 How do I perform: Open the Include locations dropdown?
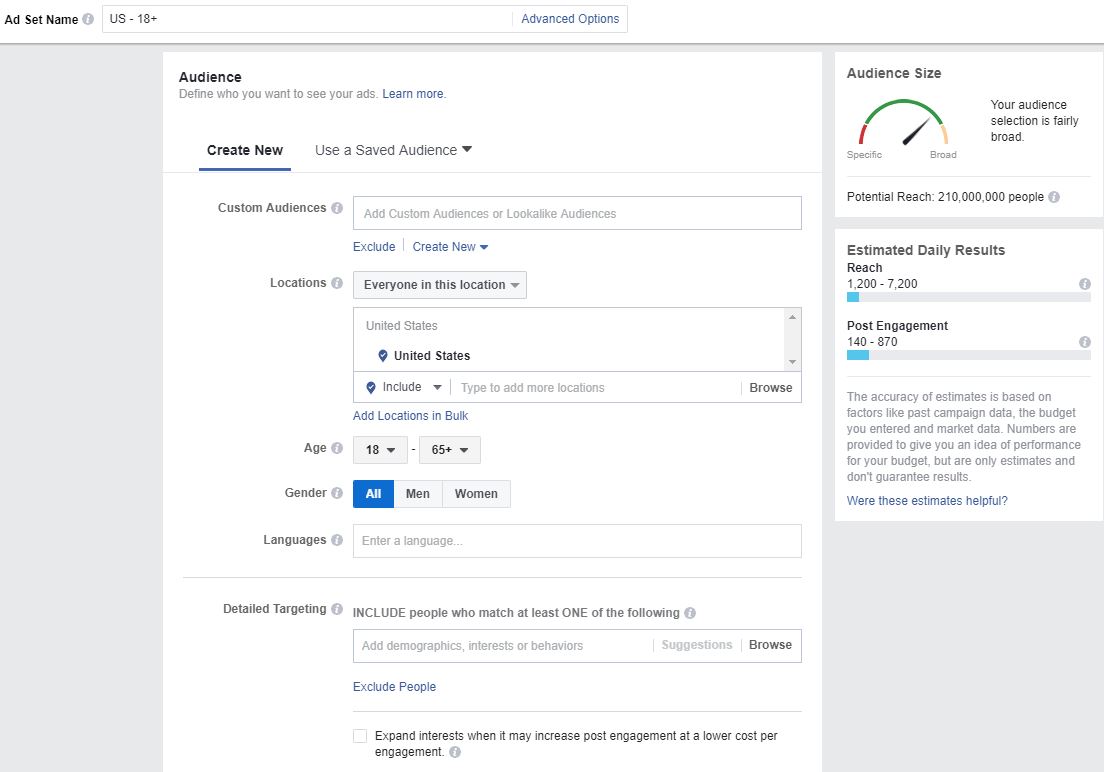click(401, 387)
